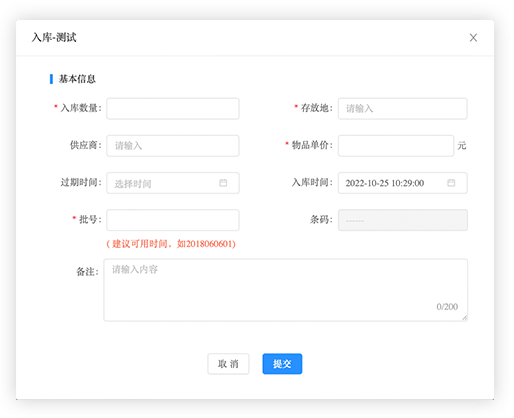
Task: Click calendar icon in 过期时间 field
Action: tap(223, 183)
